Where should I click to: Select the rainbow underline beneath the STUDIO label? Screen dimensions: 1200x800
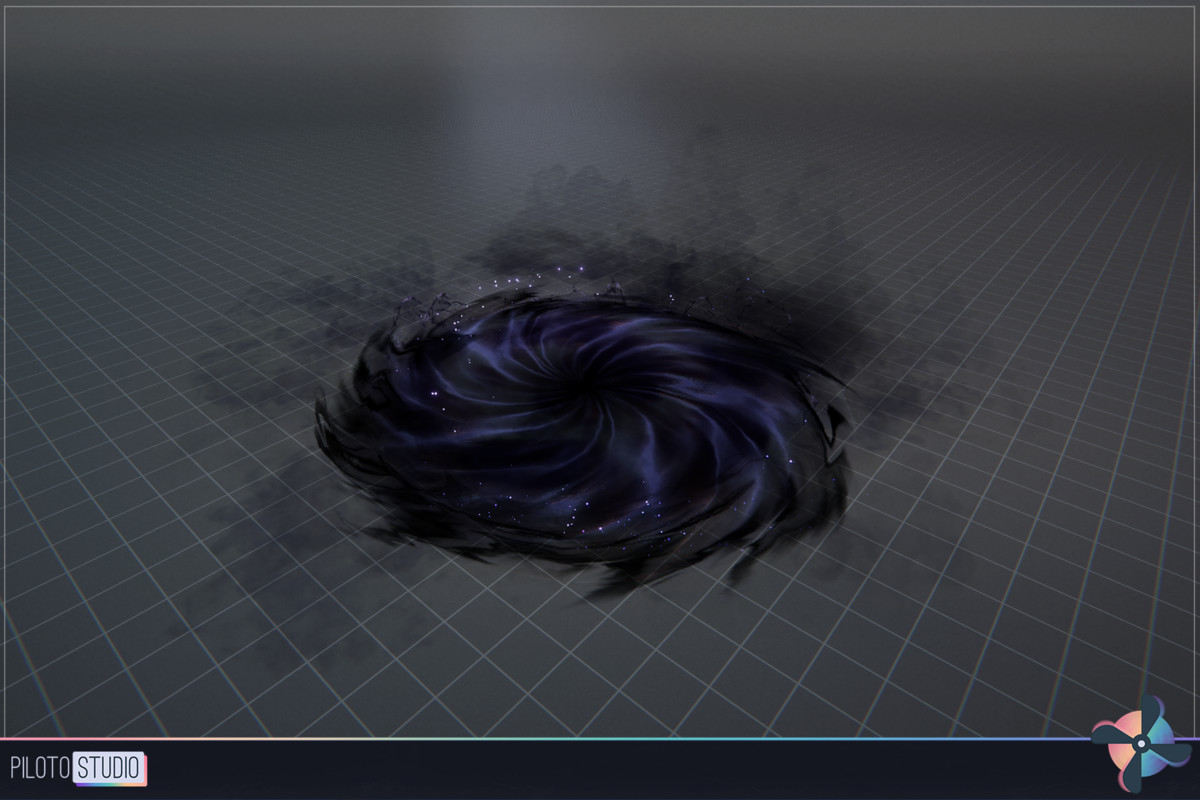tap(110, 784)
